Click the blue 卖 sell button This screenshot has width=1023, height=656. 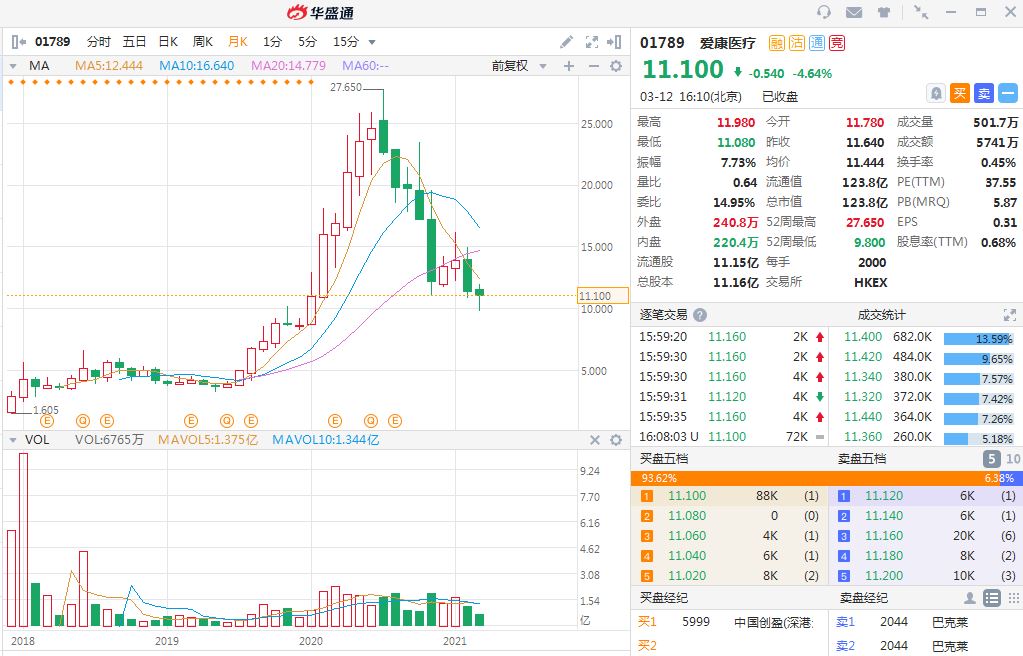984,93
